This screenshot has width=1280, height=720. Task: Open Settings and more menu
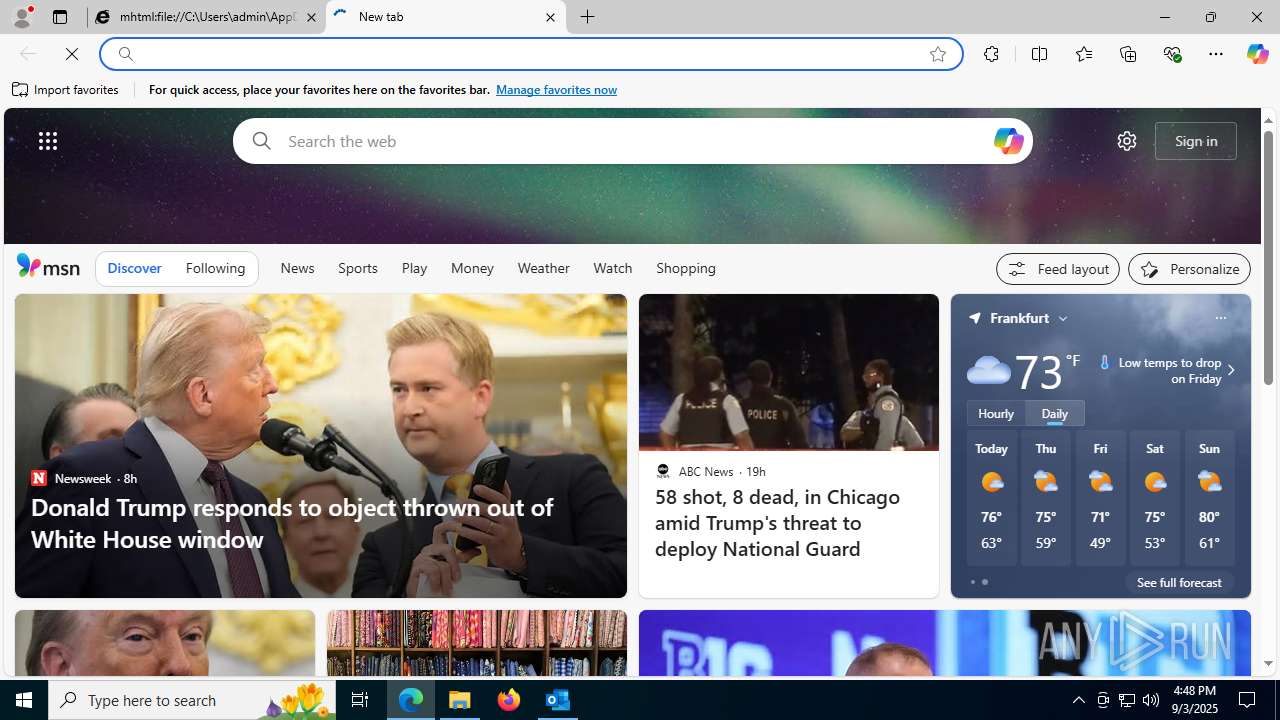1216,54
